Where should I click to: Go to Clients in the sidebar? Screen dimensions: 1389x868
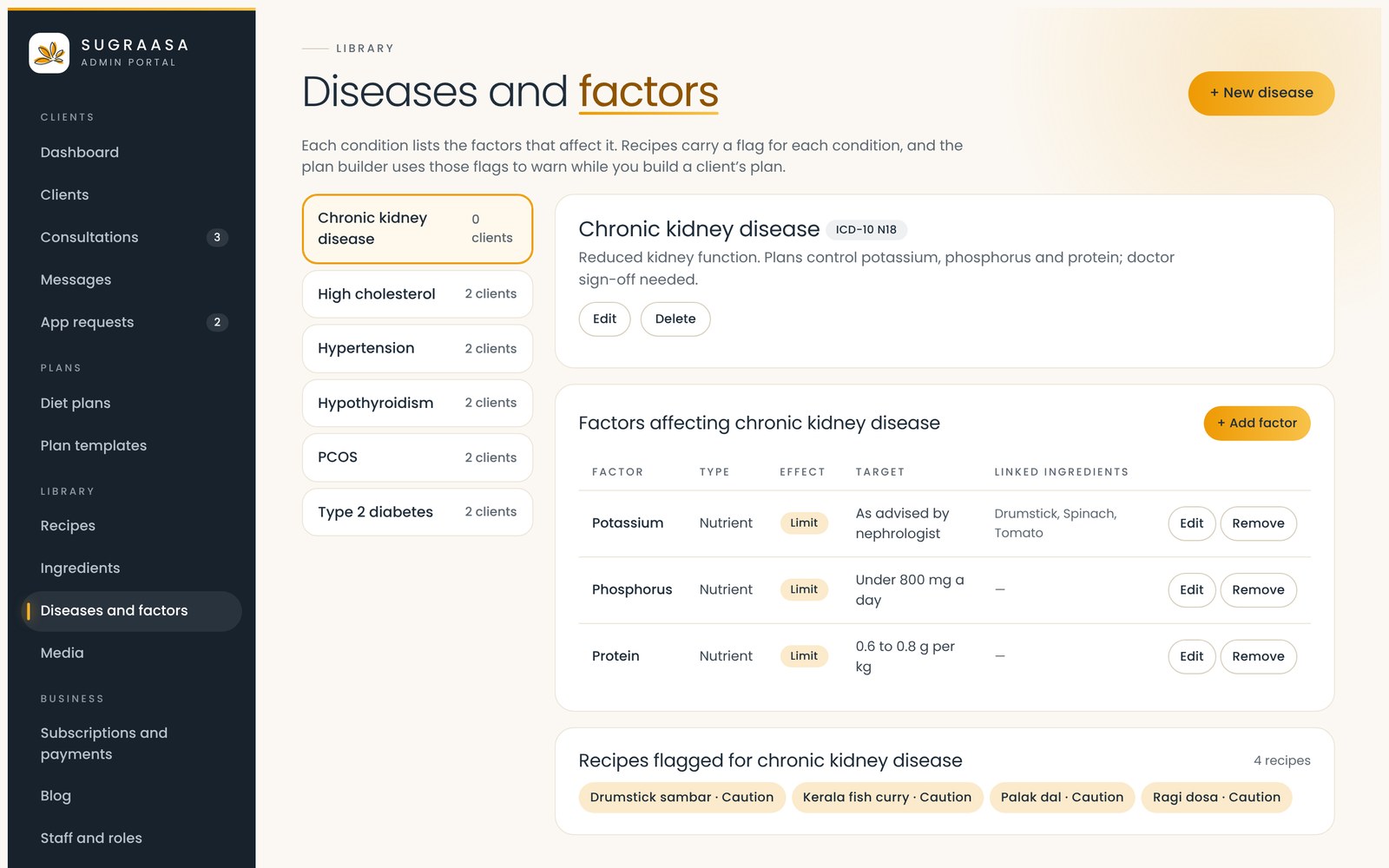pyautogui.click(x=131, y=194)
